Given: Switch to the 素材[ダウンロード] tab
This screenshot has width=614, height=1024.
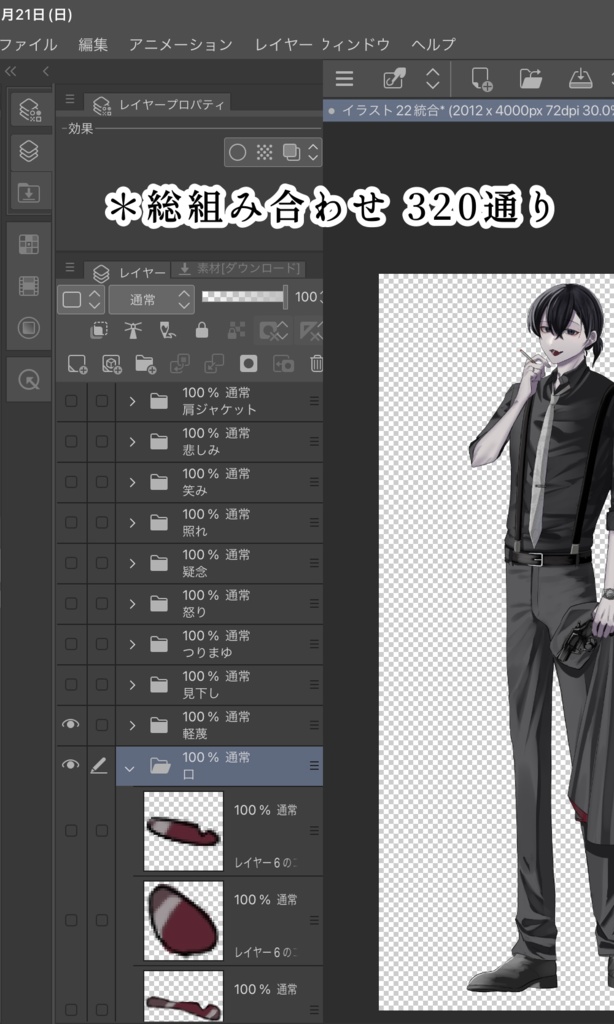Looking at the screenshot, I should pos(239,268).
